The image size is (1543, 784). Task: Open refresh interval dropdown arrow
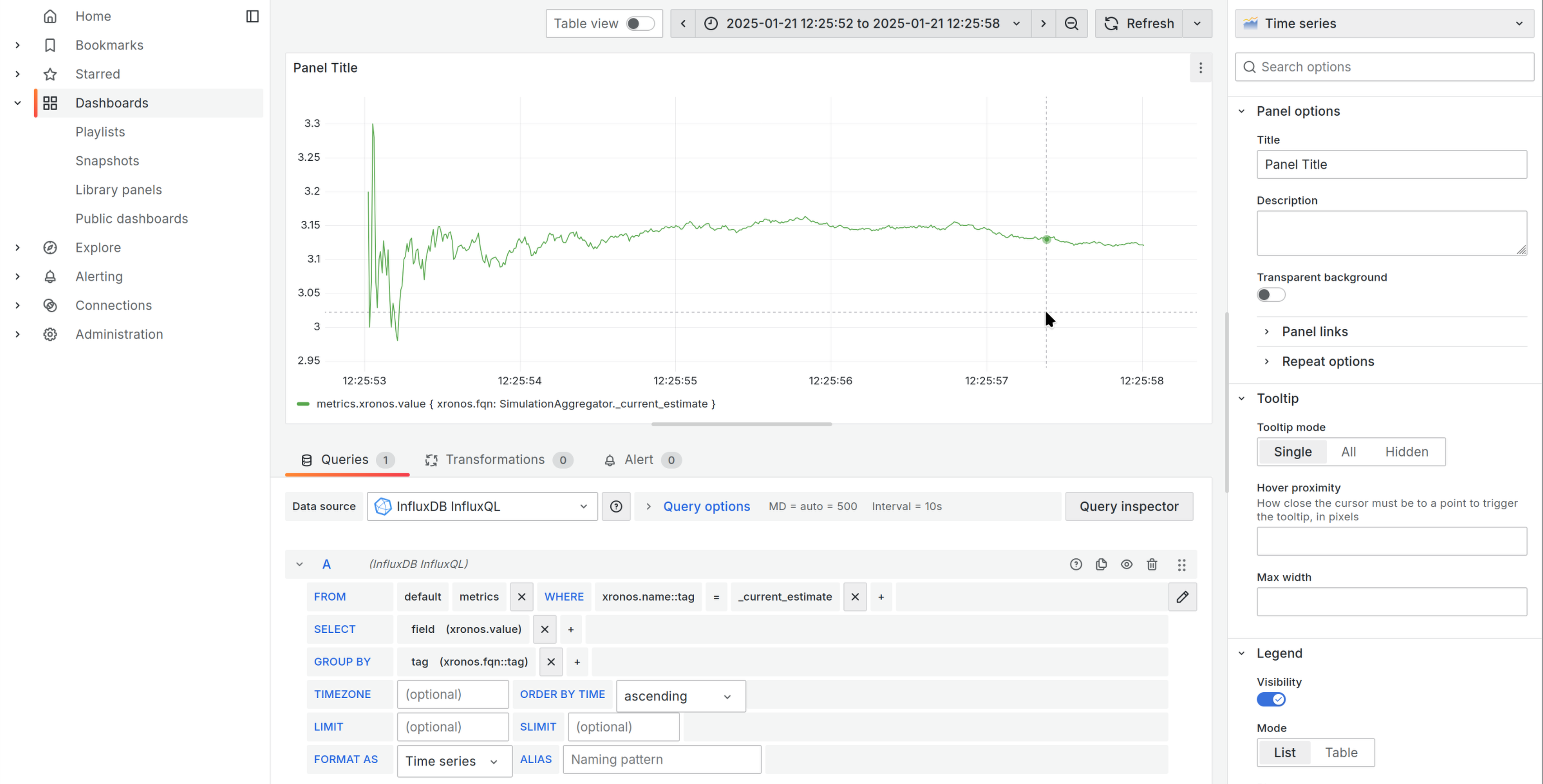[1197, 23]
